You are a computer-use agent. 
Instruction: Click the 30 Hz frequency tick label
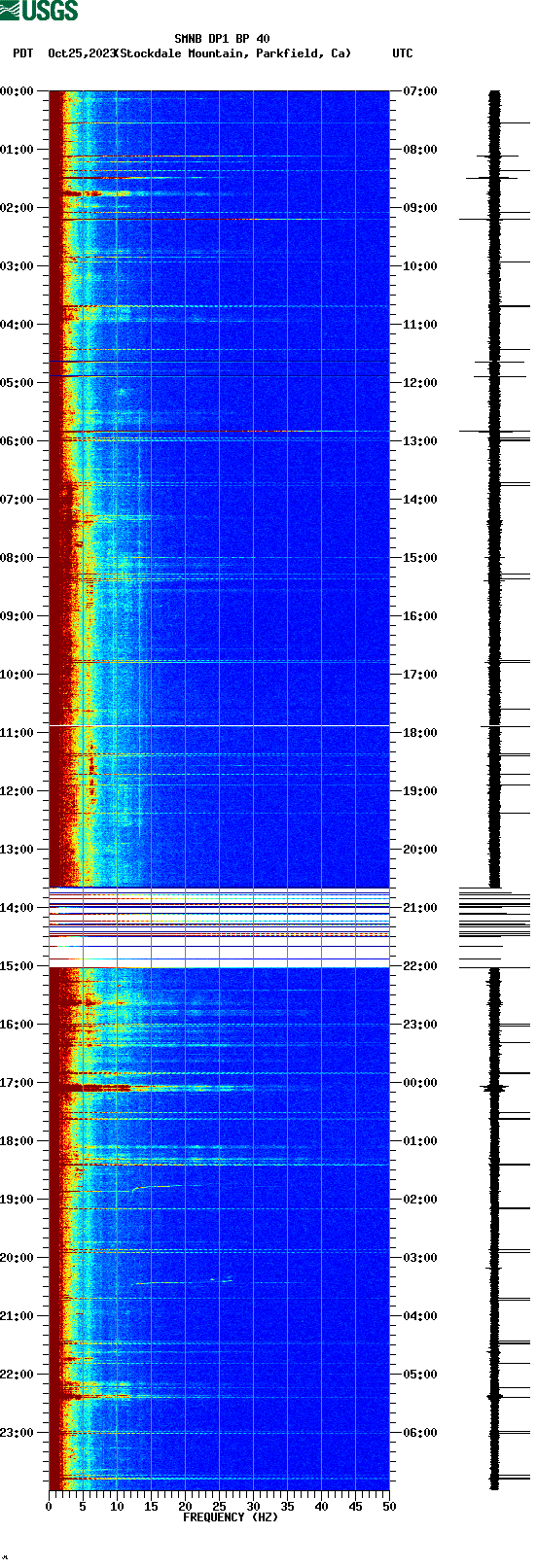click(253, 1507)
